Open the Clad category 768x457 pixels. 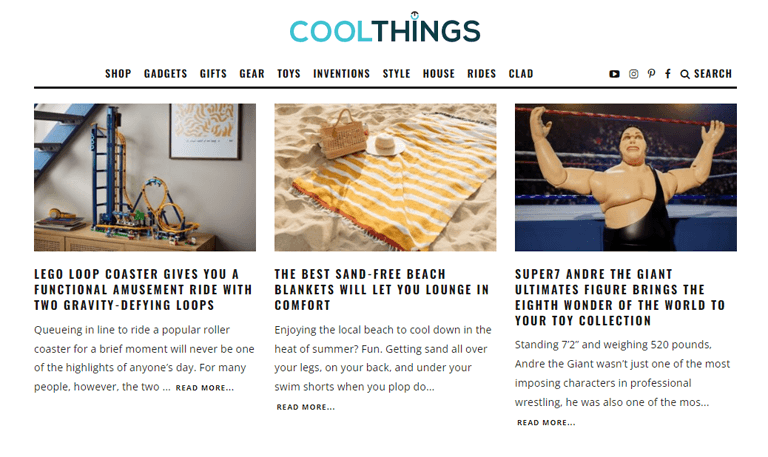tap(521, 73)
